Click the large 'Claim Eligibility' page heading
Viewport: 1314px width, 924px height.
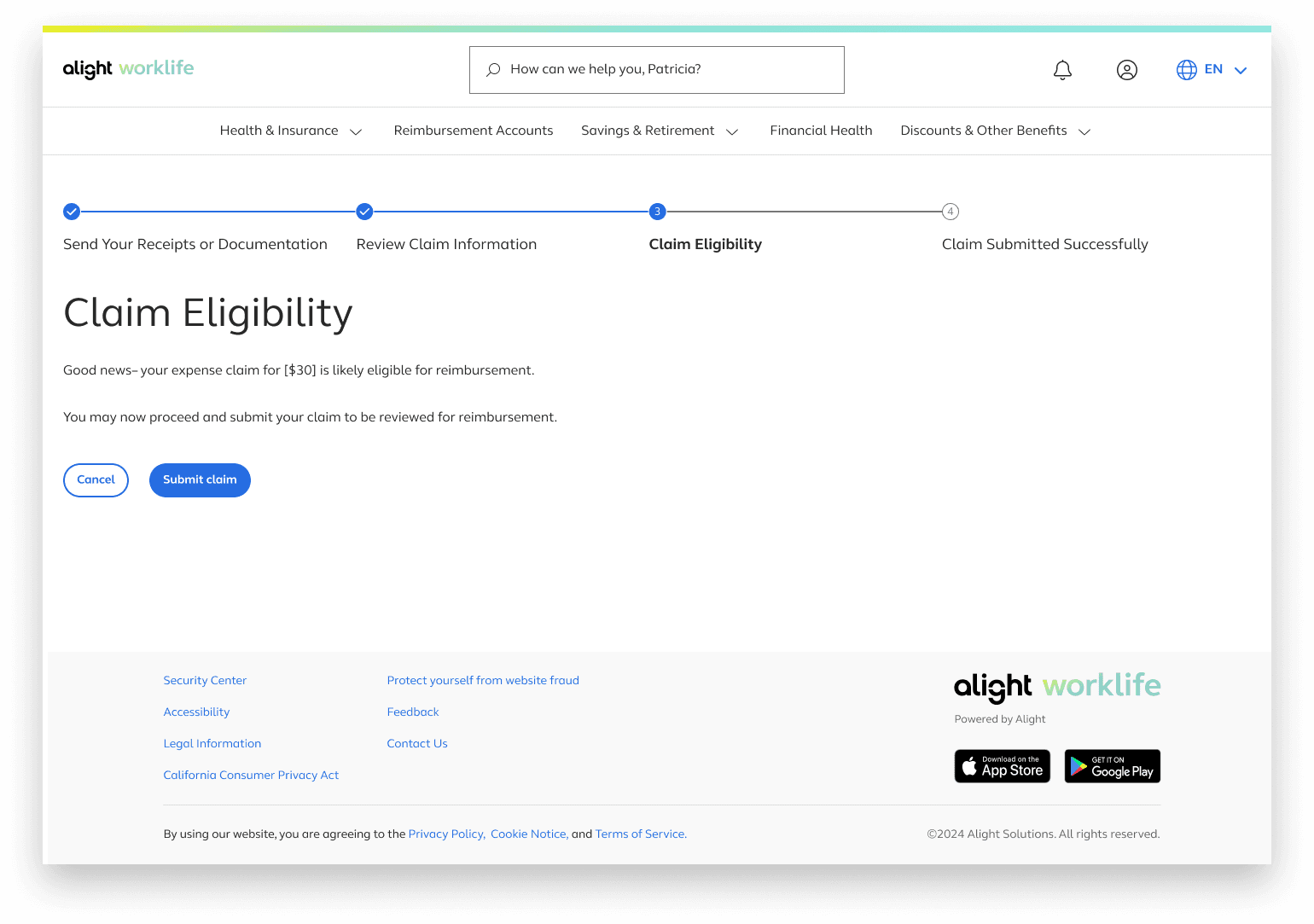click(208, 314)
